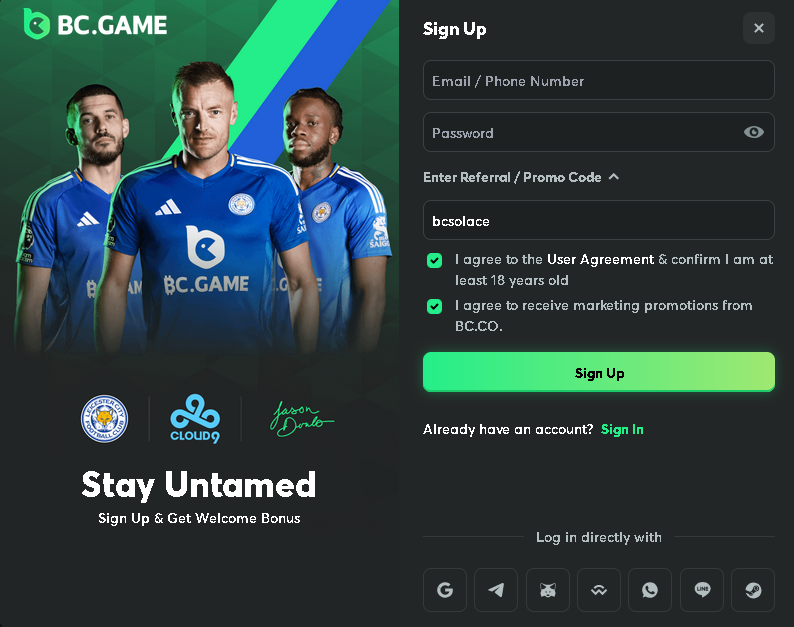794x627 pixels.
Task: Uncheck the User Agreement age confirmation checkbox
Action: click(x=434, y=260)
